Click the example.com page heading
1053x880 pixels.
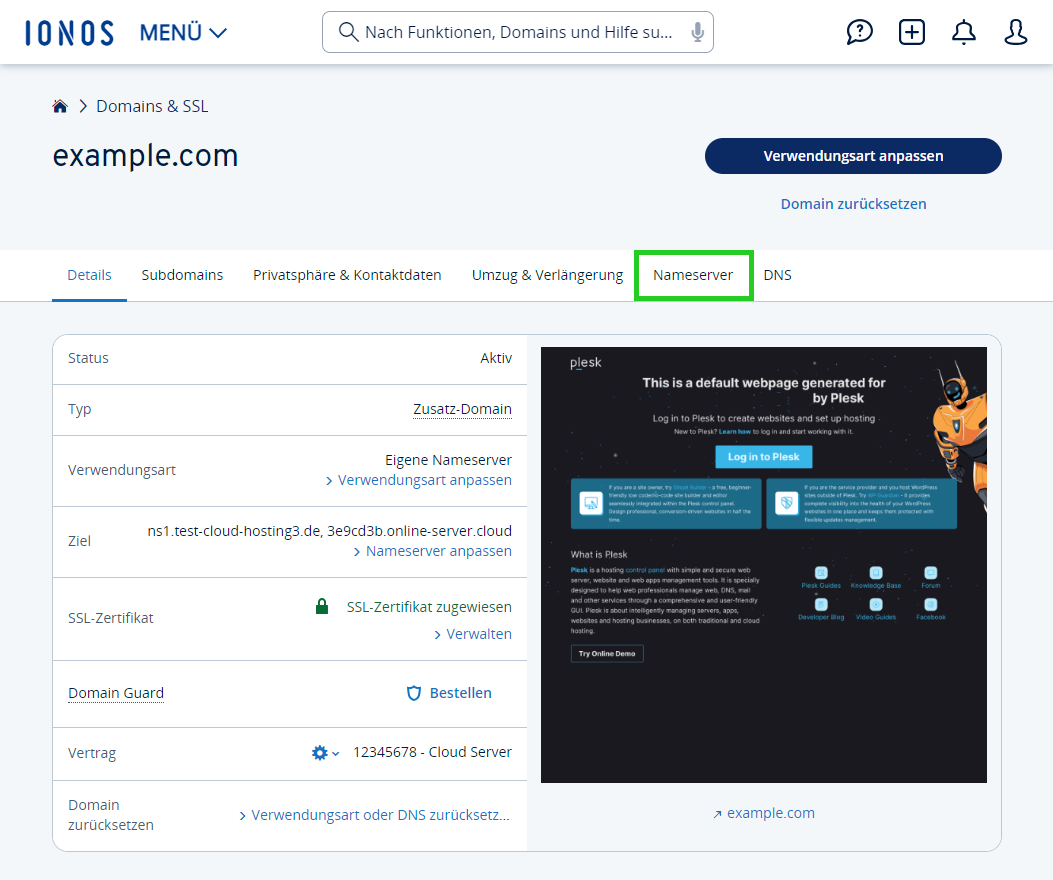point(146,156)
